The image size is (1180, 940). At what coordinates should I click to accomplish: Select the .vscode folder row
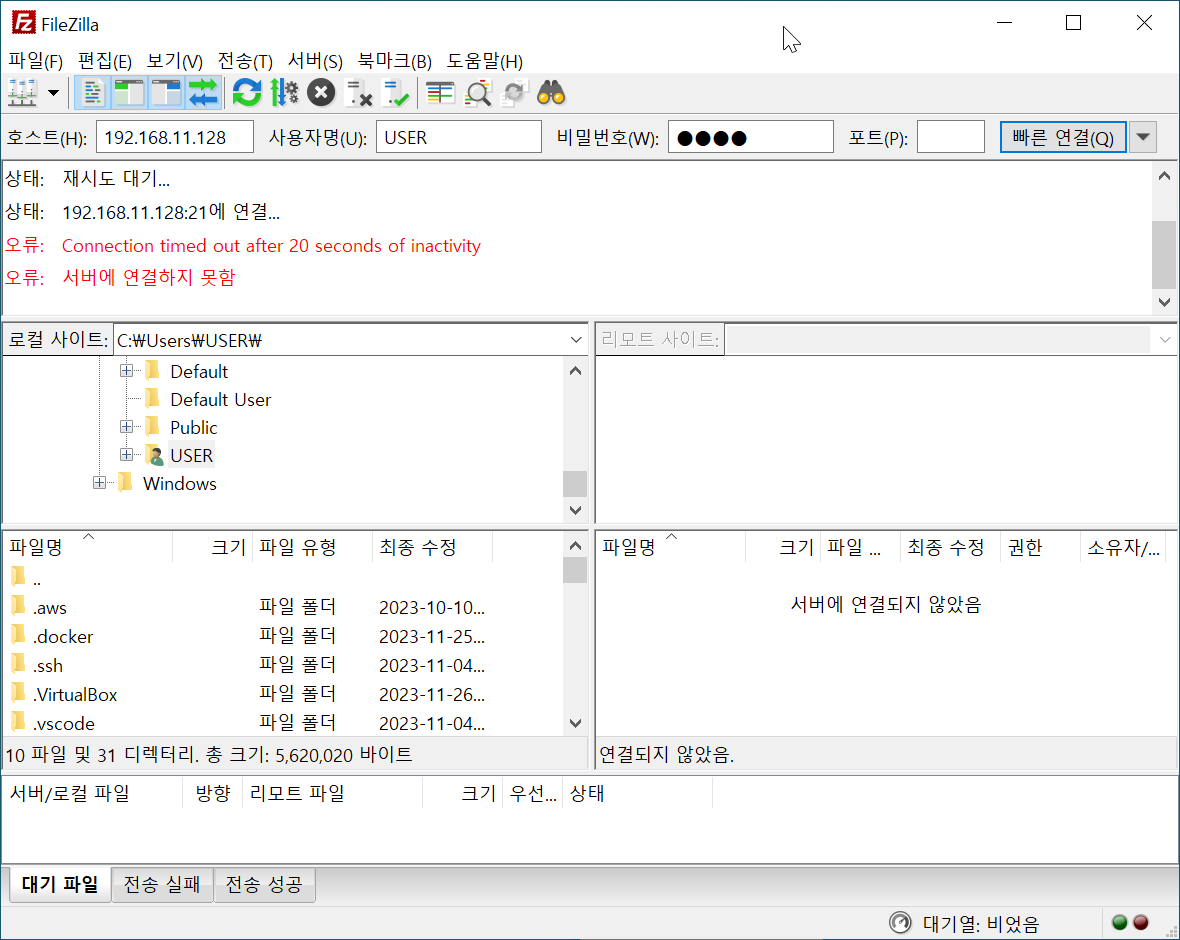(x=282, y=723)
